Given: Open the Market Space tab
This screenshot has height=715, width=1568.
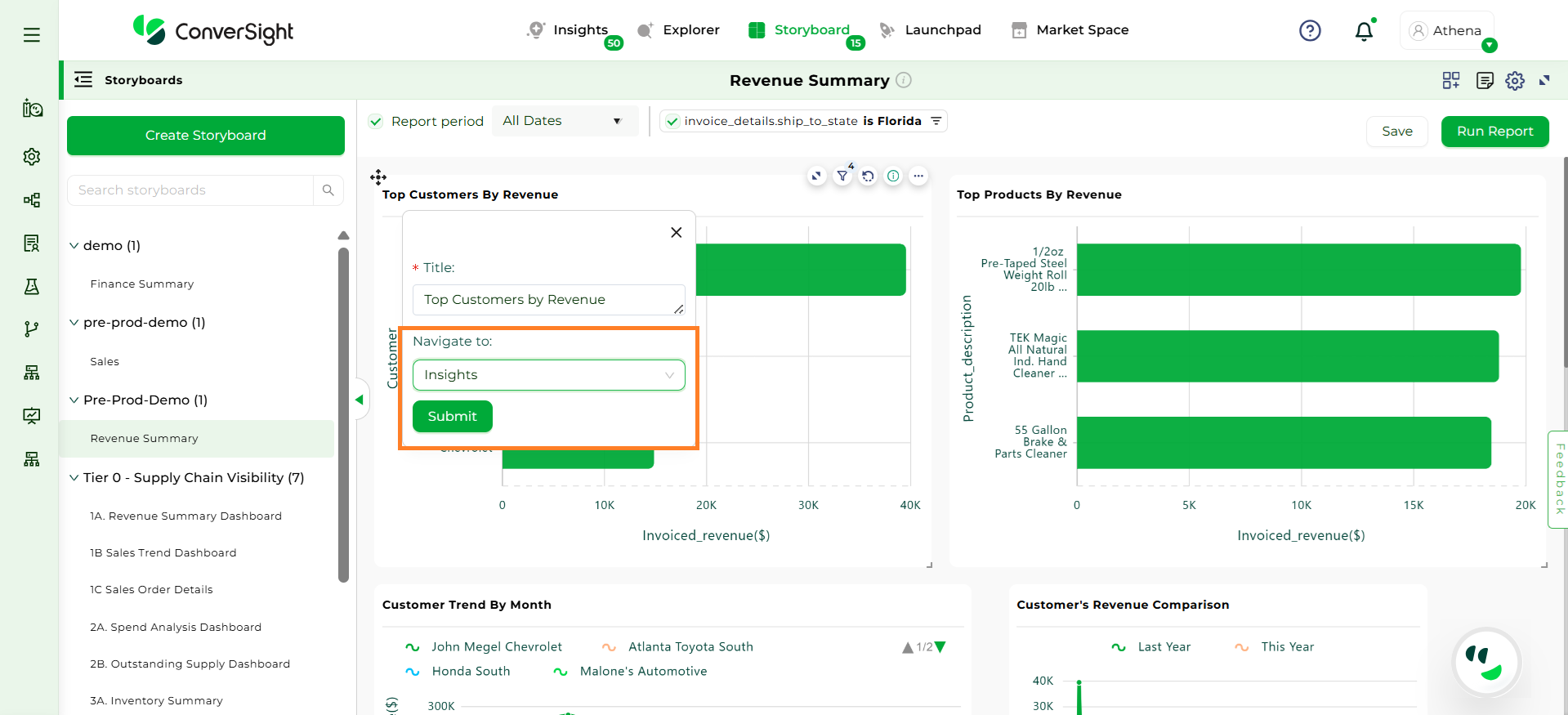Looking at the screenshot, I should (1070, 30).
